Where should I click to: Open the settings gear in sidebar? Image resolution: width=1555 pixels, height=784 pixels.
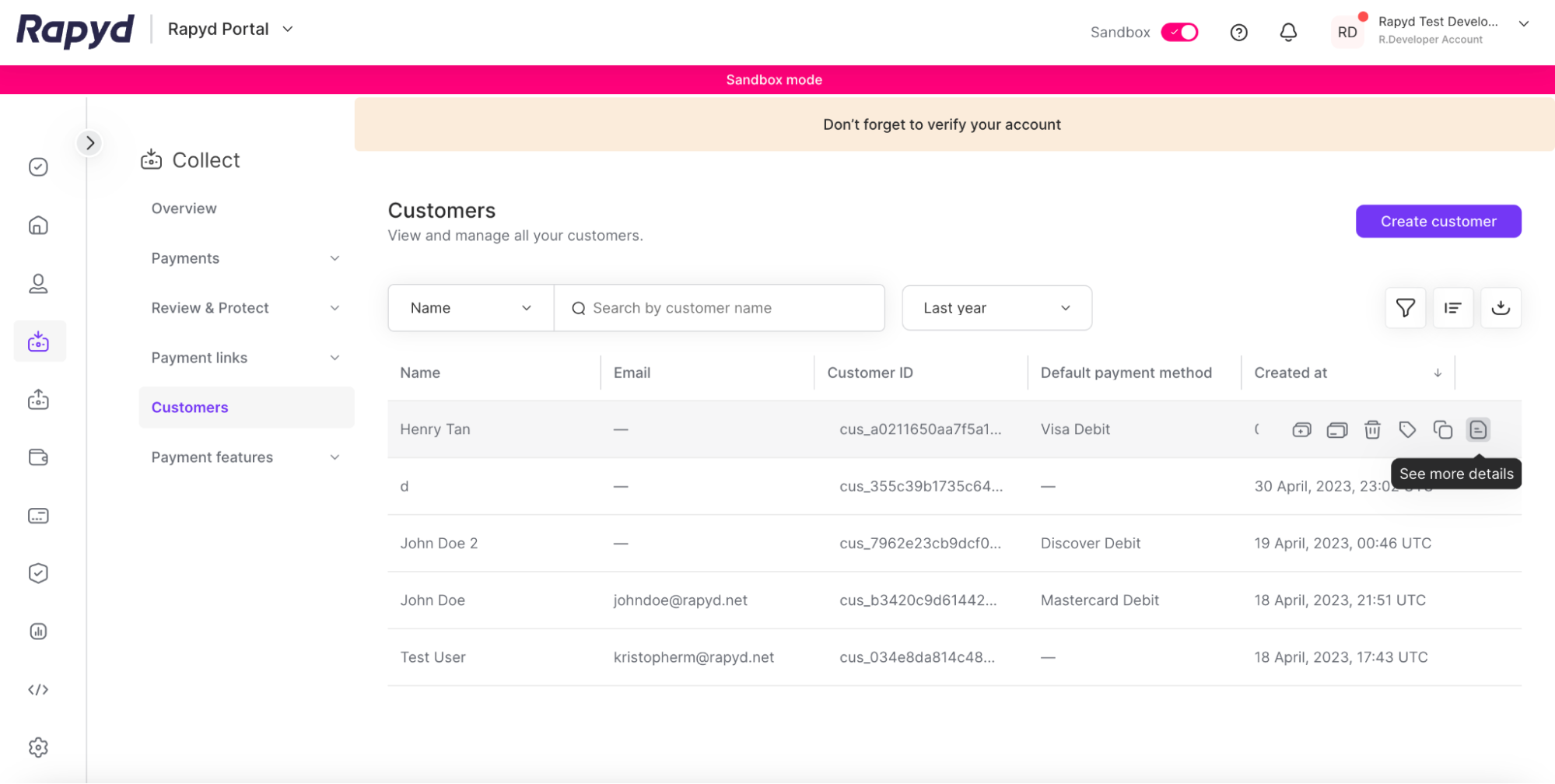click(x=38, y=747)
